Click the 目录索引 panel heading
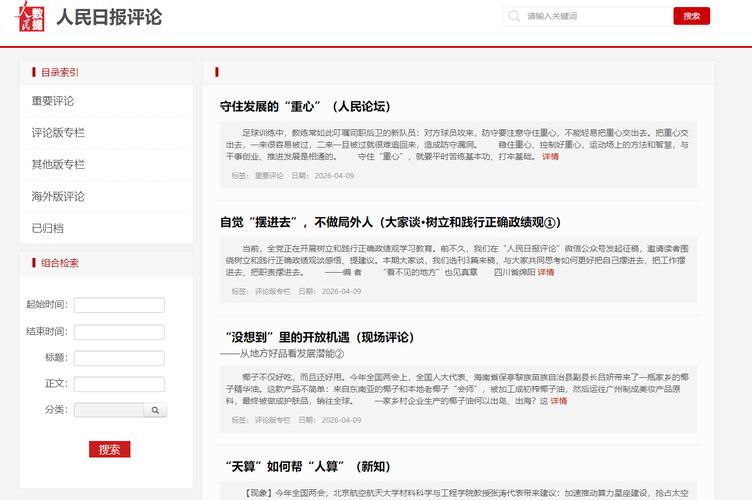 coord(59,72)
